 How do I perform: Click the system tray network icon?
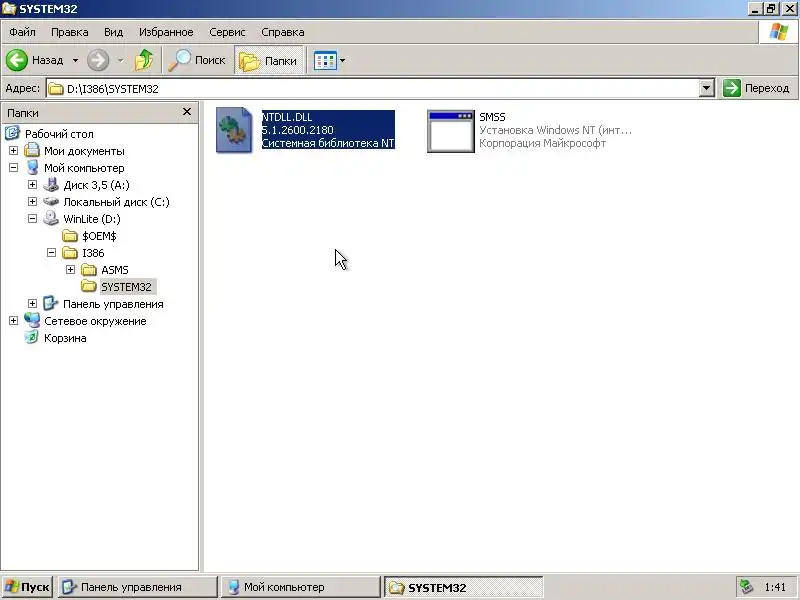(x=746, y=587)
